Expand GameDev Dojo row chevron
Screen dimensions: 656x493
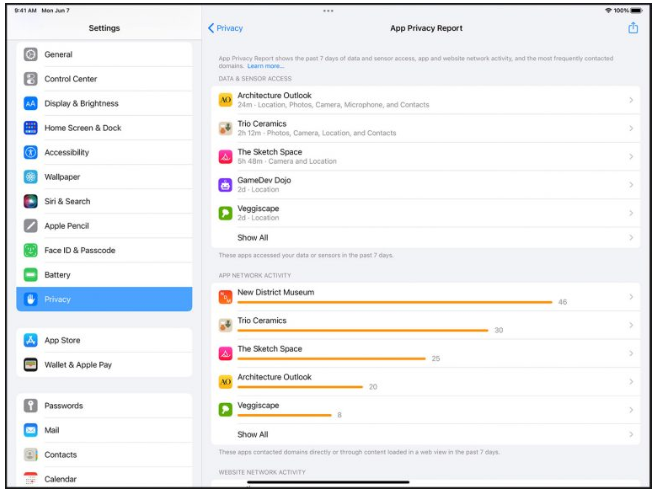631,185
